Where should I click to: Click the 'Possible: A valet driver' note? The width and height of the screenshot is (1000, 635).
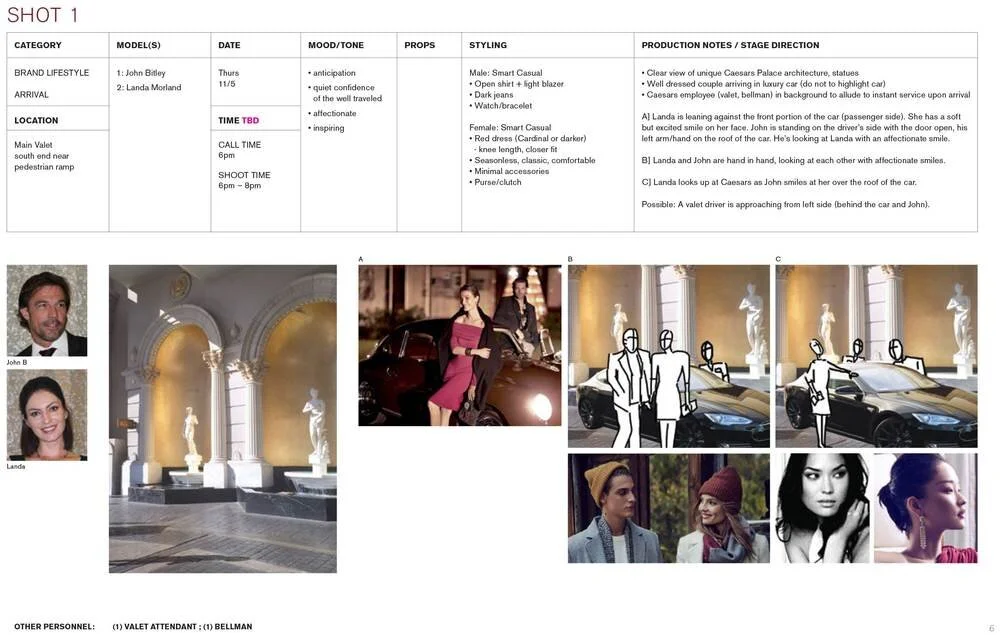point(785,204)
